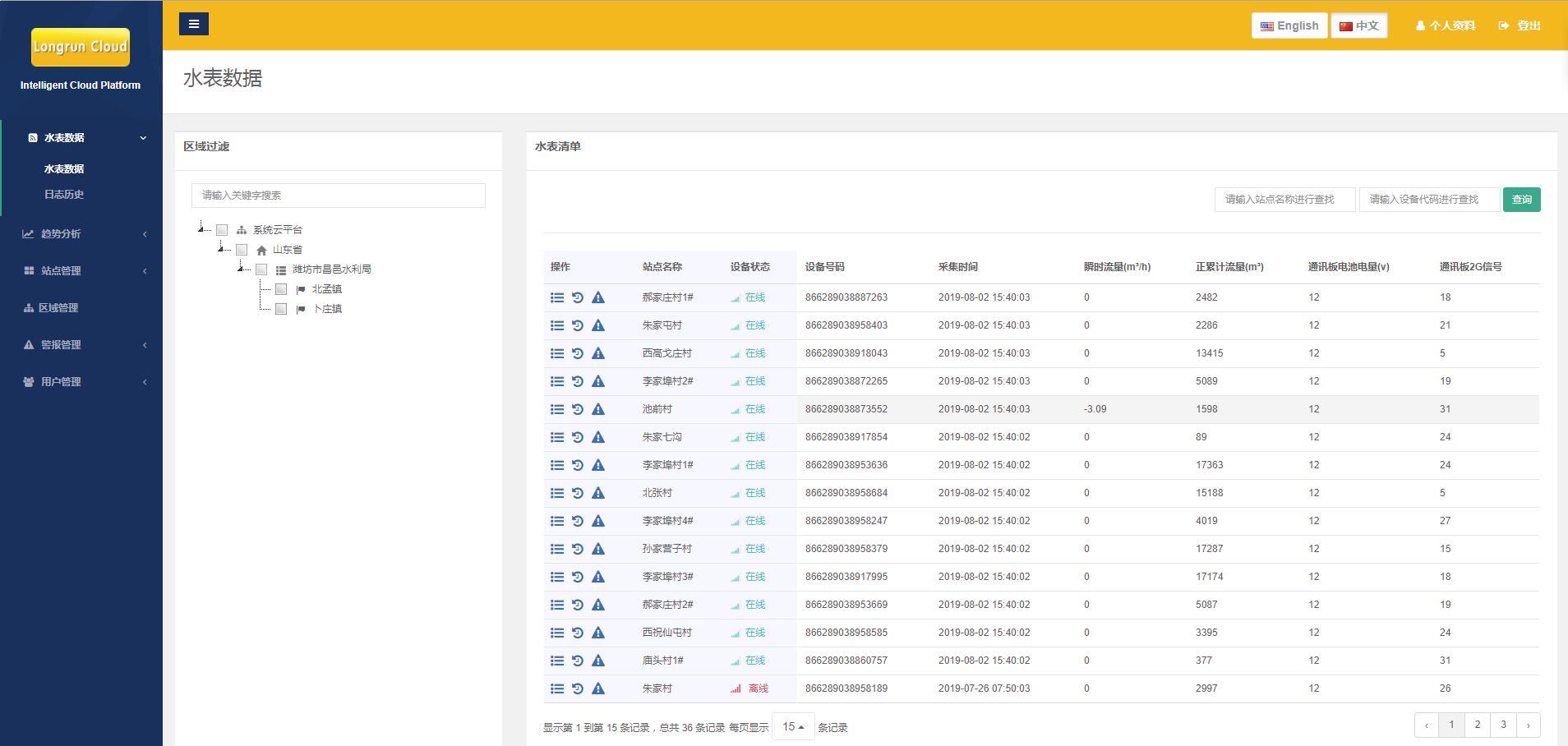Open 日志历史 submenu item
Screen dimensions: 1568x746
(x=64, y=195)
